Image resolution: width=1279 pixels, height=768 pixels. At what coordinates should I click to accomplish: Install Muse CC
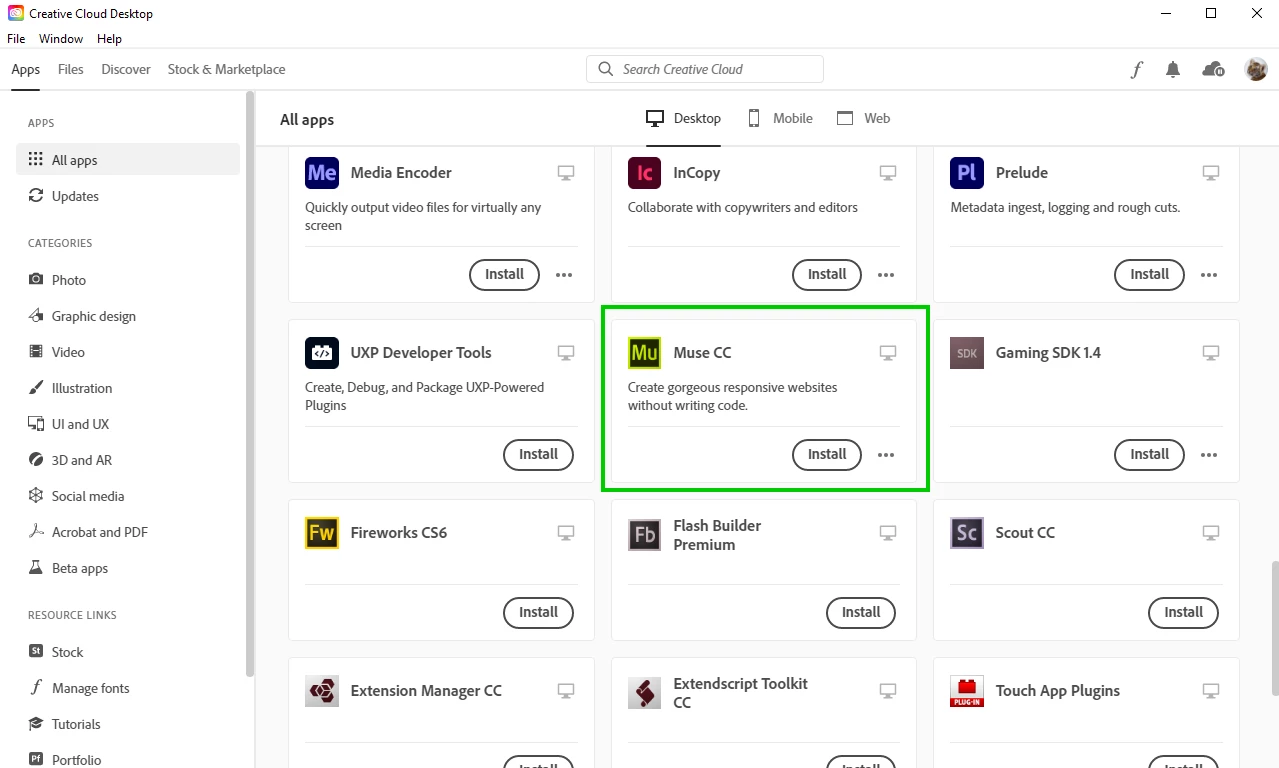coord(827,455)
